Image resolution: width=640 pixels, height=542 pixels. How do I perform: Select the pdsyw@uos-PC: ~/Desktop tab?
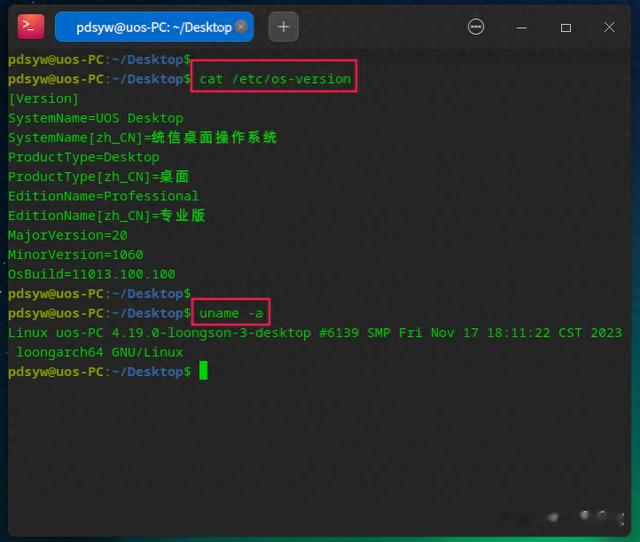pyautogui.click(x=154, y=27)
